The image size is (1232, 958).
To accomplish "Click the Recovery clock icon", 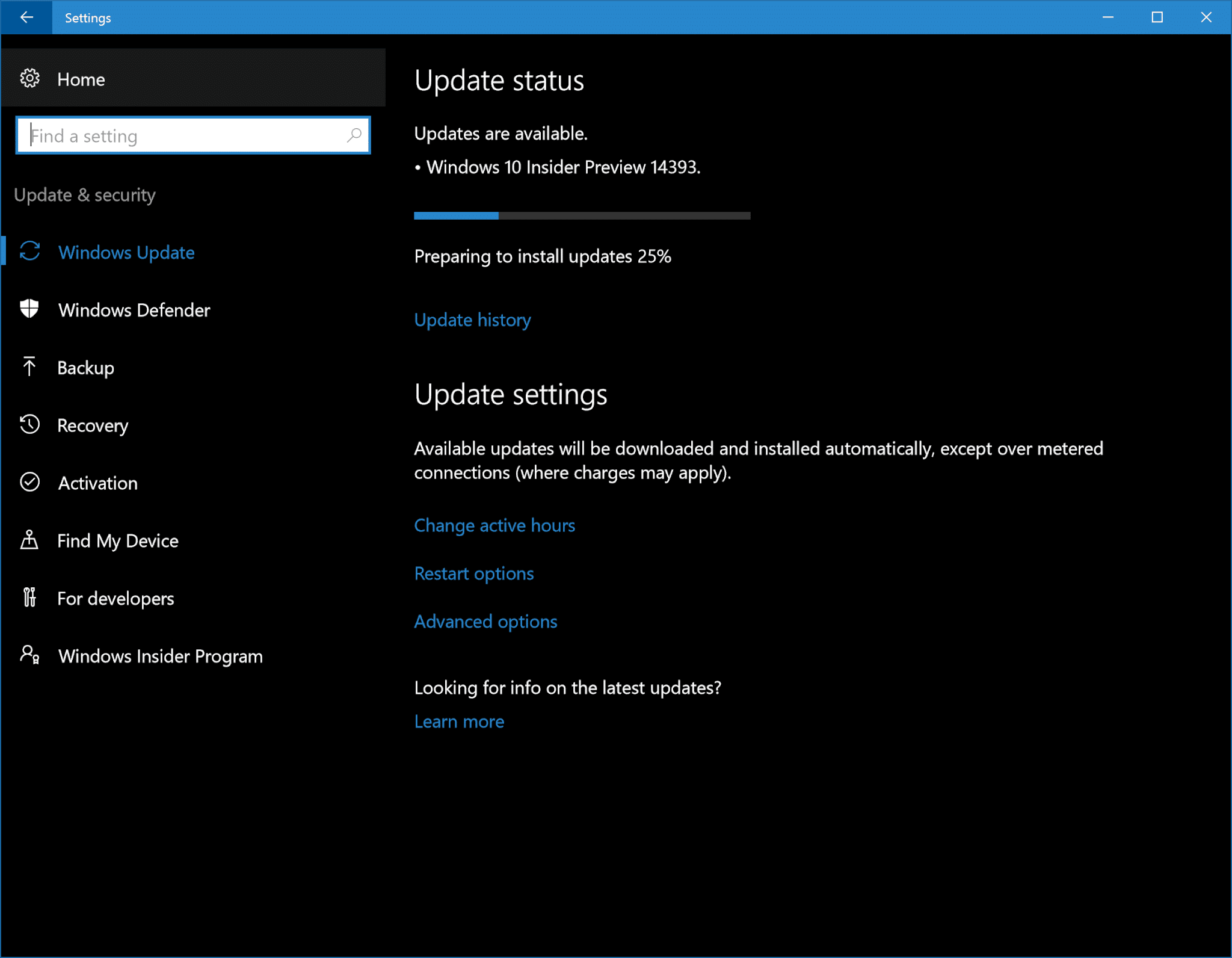I will (x=30, y=425).
